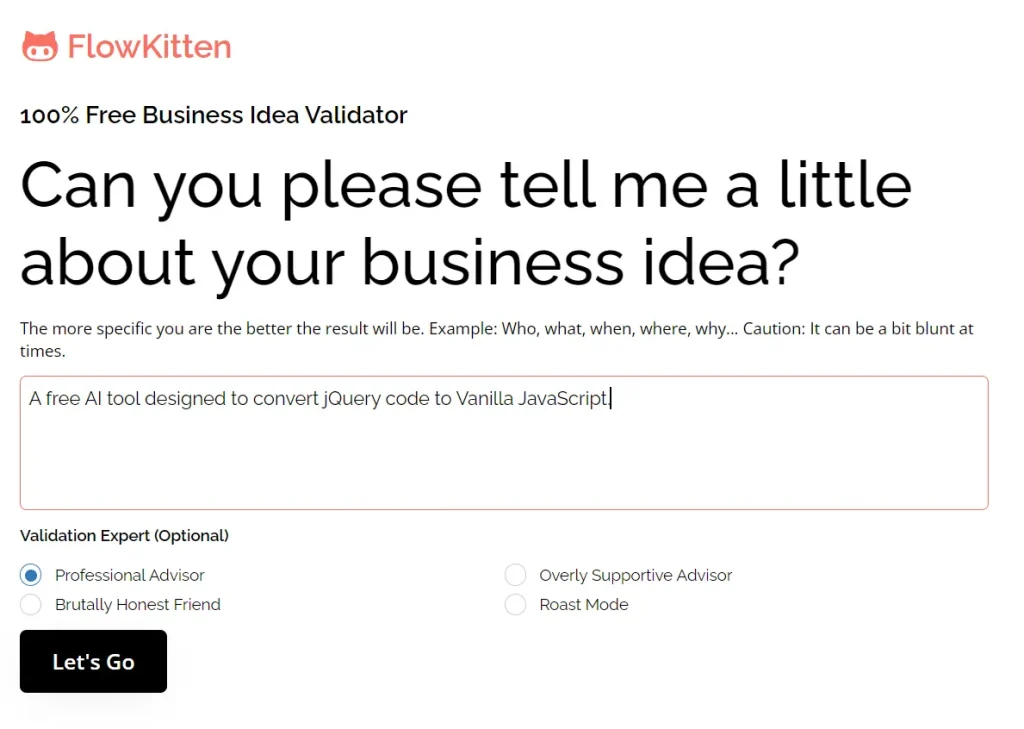Click the FlowKitten cat logo icon

tap(39, 45)
